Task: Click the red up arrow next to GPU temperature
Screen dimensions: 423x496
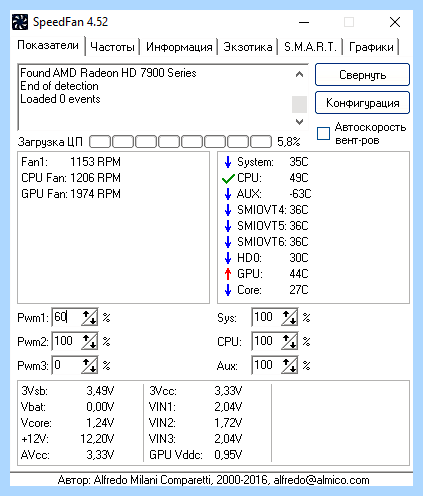Action: 228,274
